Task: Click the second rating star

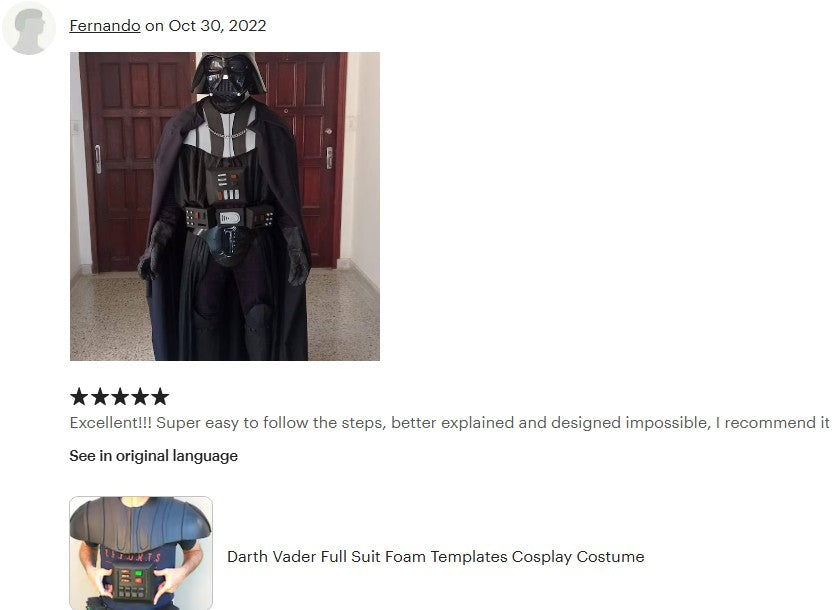Action: pyautogui.click(x=99, y=396)
